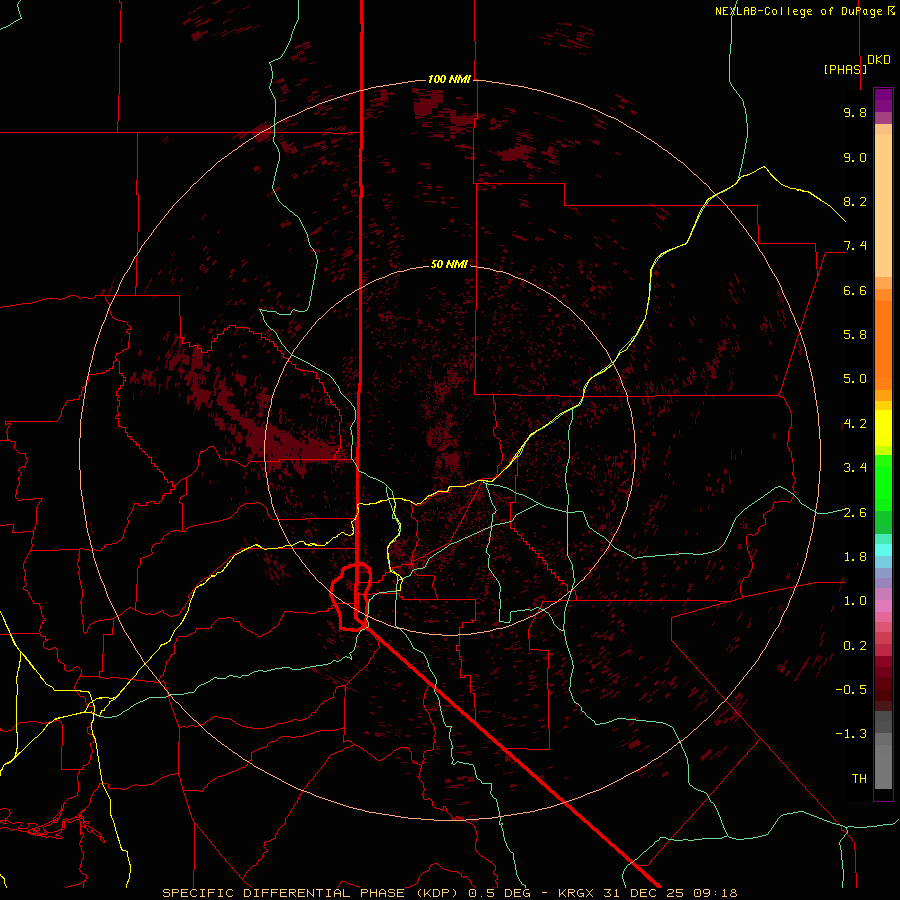Screen dimensions: 900x900
Task: Click the 4.2 scale value
Action: tap(855, 424)
